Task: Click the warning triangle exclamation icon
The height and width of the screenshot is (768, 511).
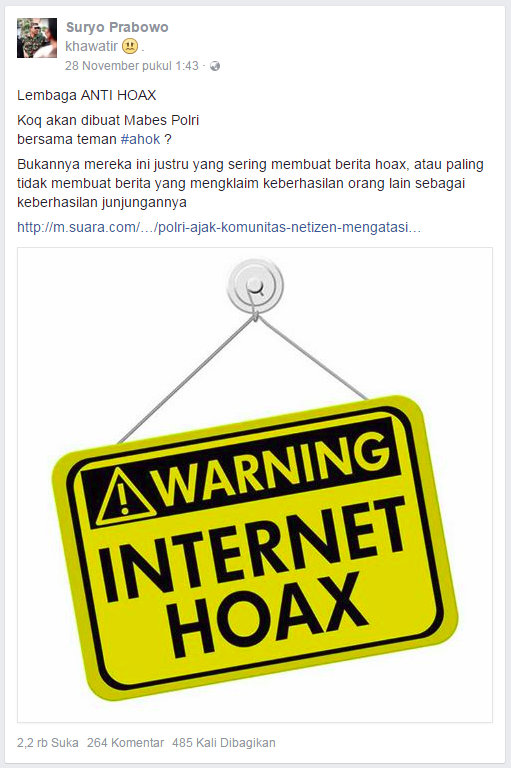Action: pos(124,497)
